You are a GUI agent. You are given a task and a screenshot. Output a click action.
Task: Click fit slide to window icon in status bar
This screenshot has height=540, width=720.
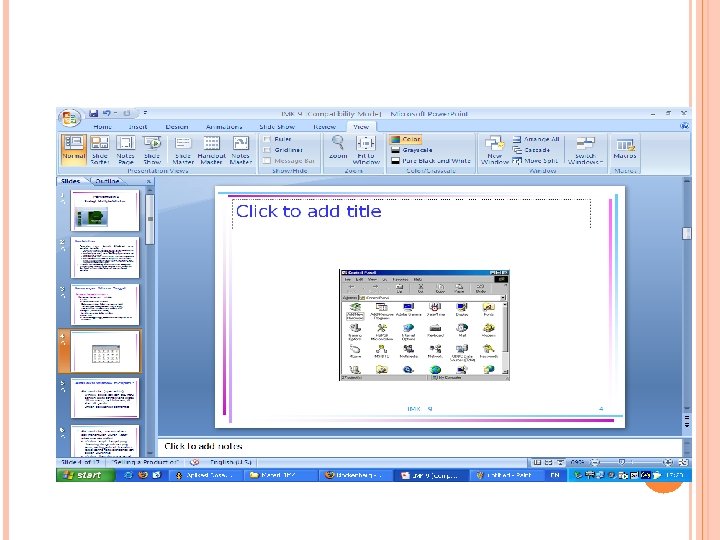click(683, 462)
